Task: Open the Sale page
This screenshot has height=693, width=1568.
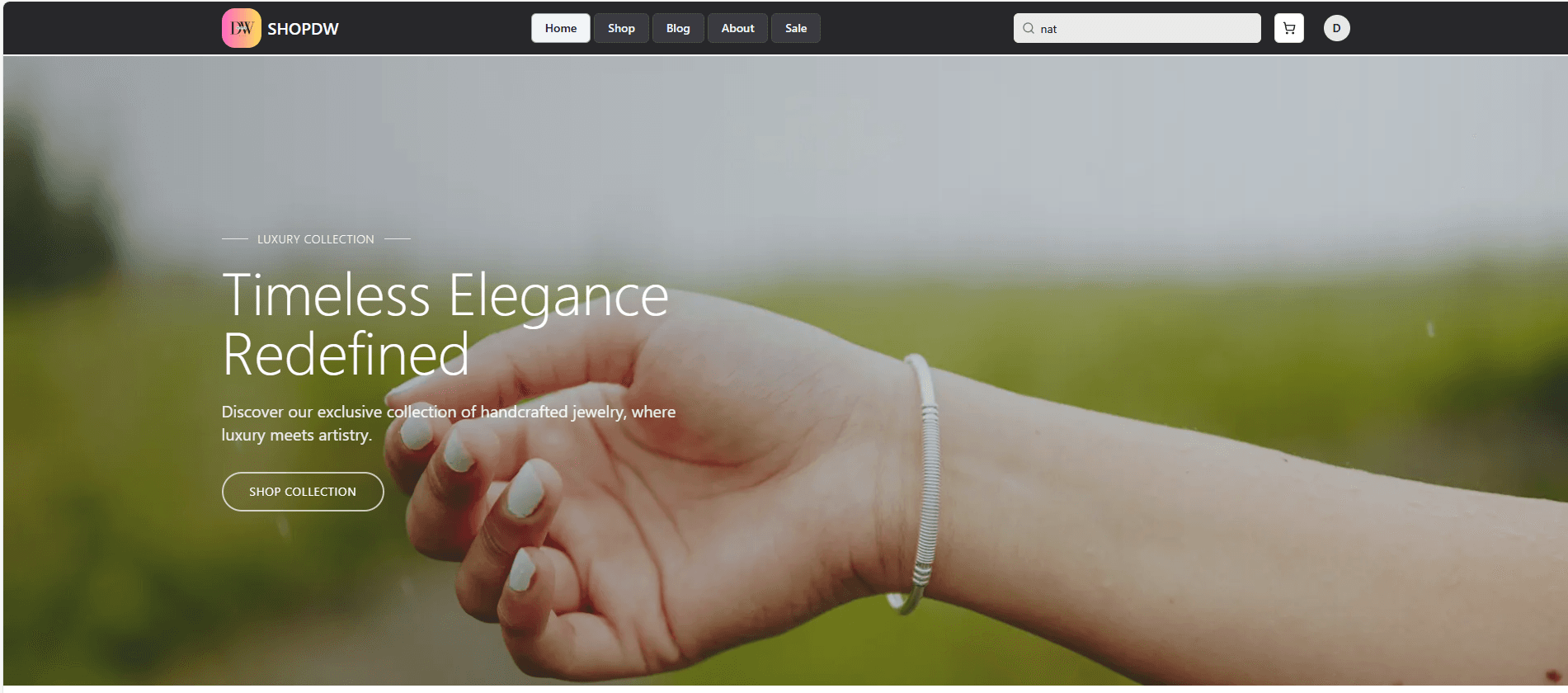Action: coord(796,28)
